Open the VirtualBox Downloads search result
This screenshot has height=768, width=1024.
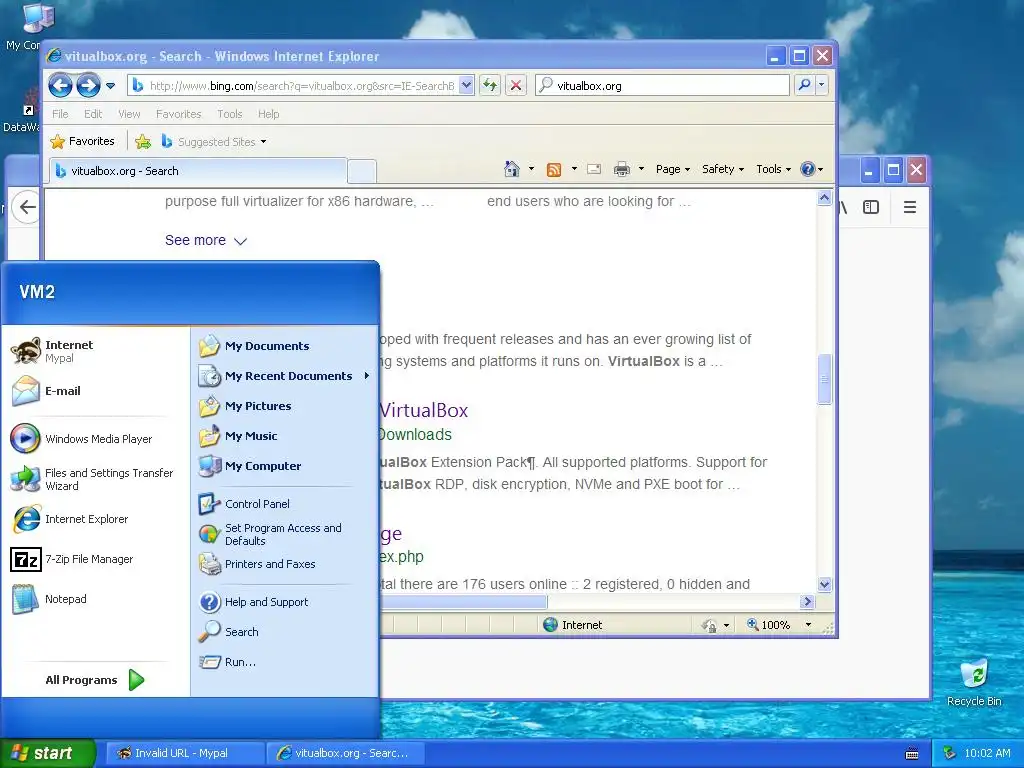(x=424, y=411)
